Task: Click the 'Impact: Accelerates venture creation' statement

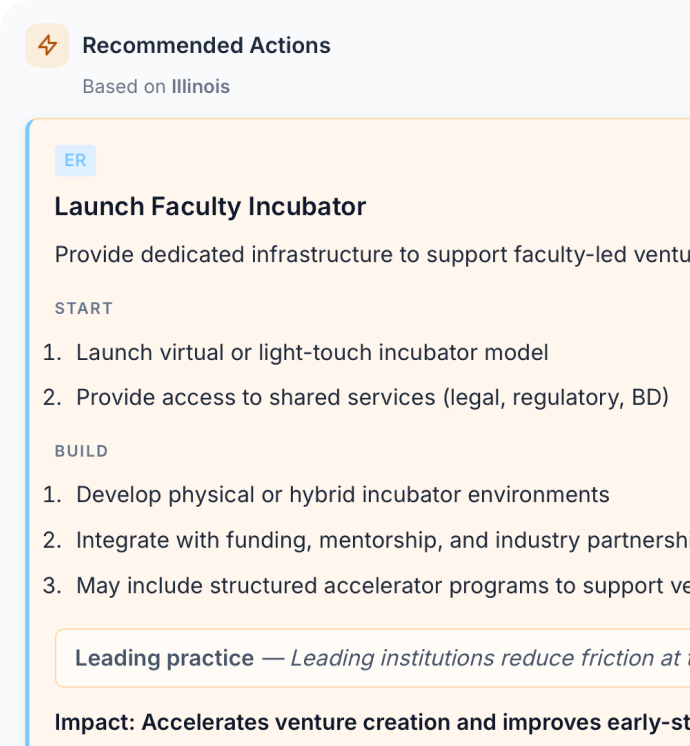Action: click(x=372, y=723)
